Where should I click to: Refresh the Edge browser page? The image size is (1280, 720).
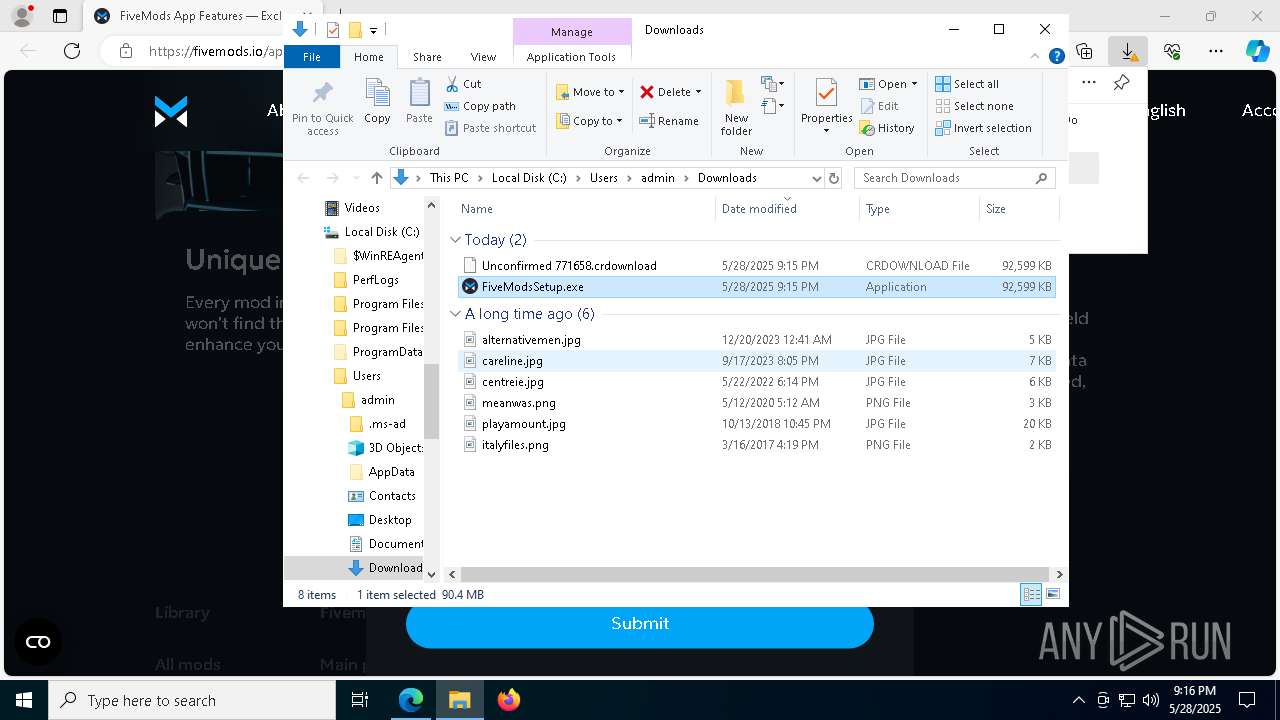point(71,51)
